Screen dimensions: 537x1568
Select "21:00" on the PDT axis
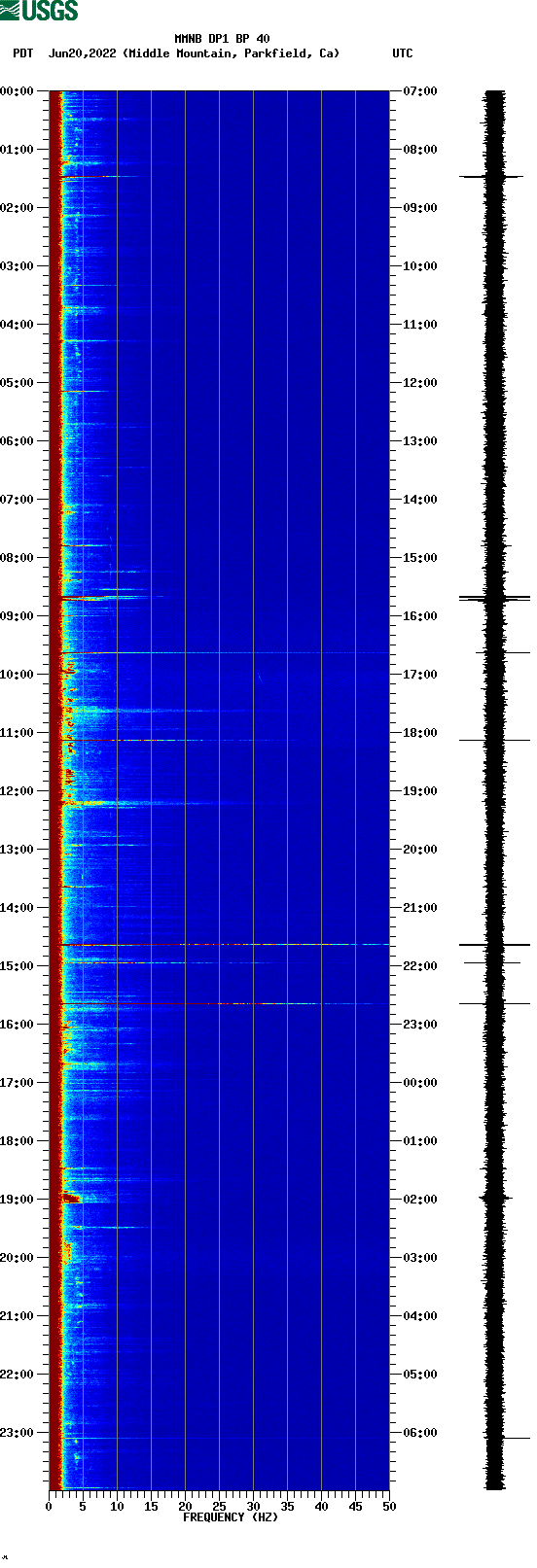point(17,1316)
